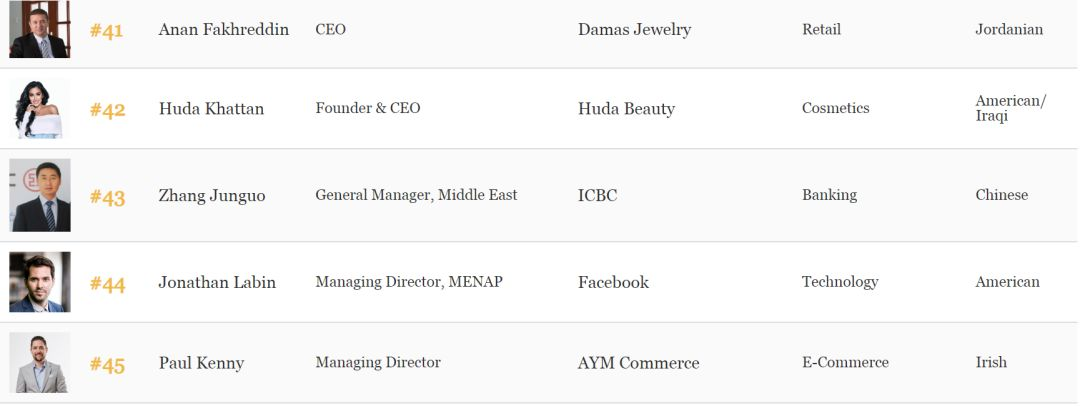This screenshot has width=1080, height=406.
Task: Select Zhang Junguo's photo thumbnail
Action: (x=39, y=195)
